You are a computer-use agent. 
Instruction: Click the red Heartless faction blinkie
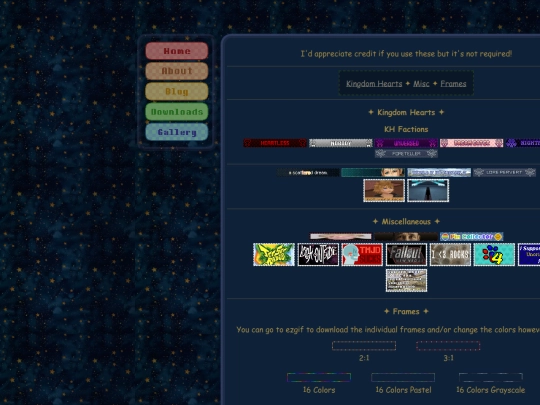point(275,143)
